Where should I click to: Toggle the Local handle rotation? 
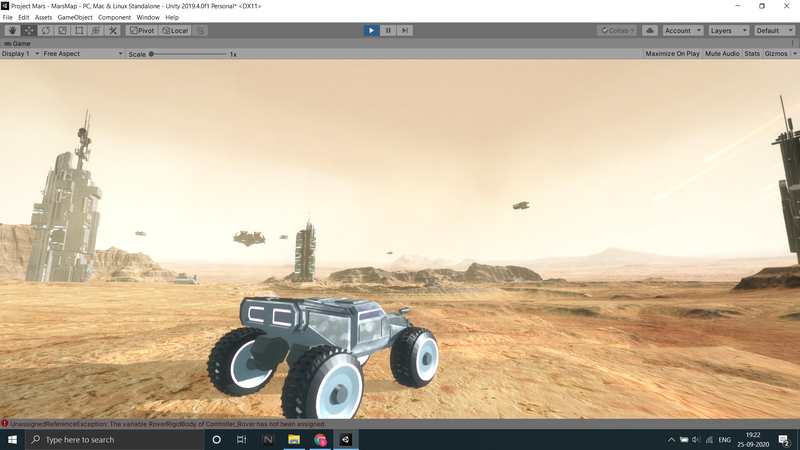click(x=175, y=31)
